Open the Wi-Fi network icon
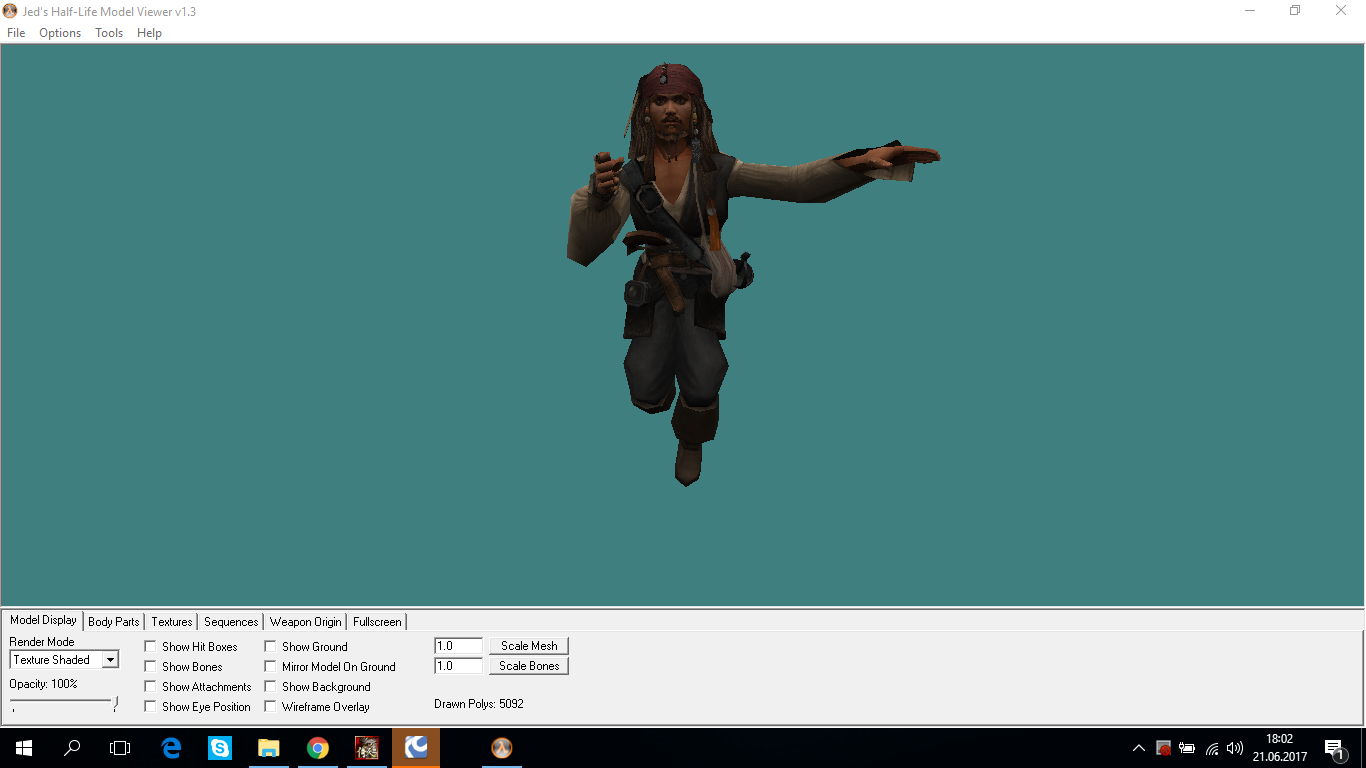The width and height of the screenshot is (1366, 768). 1212,748
